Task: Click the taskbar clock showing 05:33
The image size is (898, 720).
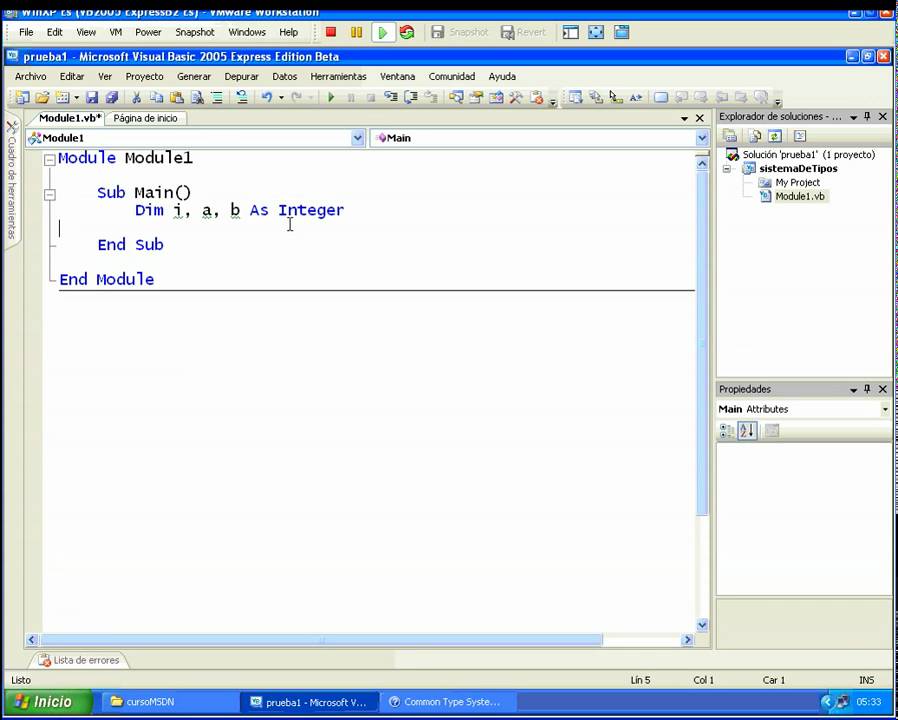Action: pos(869,702)
